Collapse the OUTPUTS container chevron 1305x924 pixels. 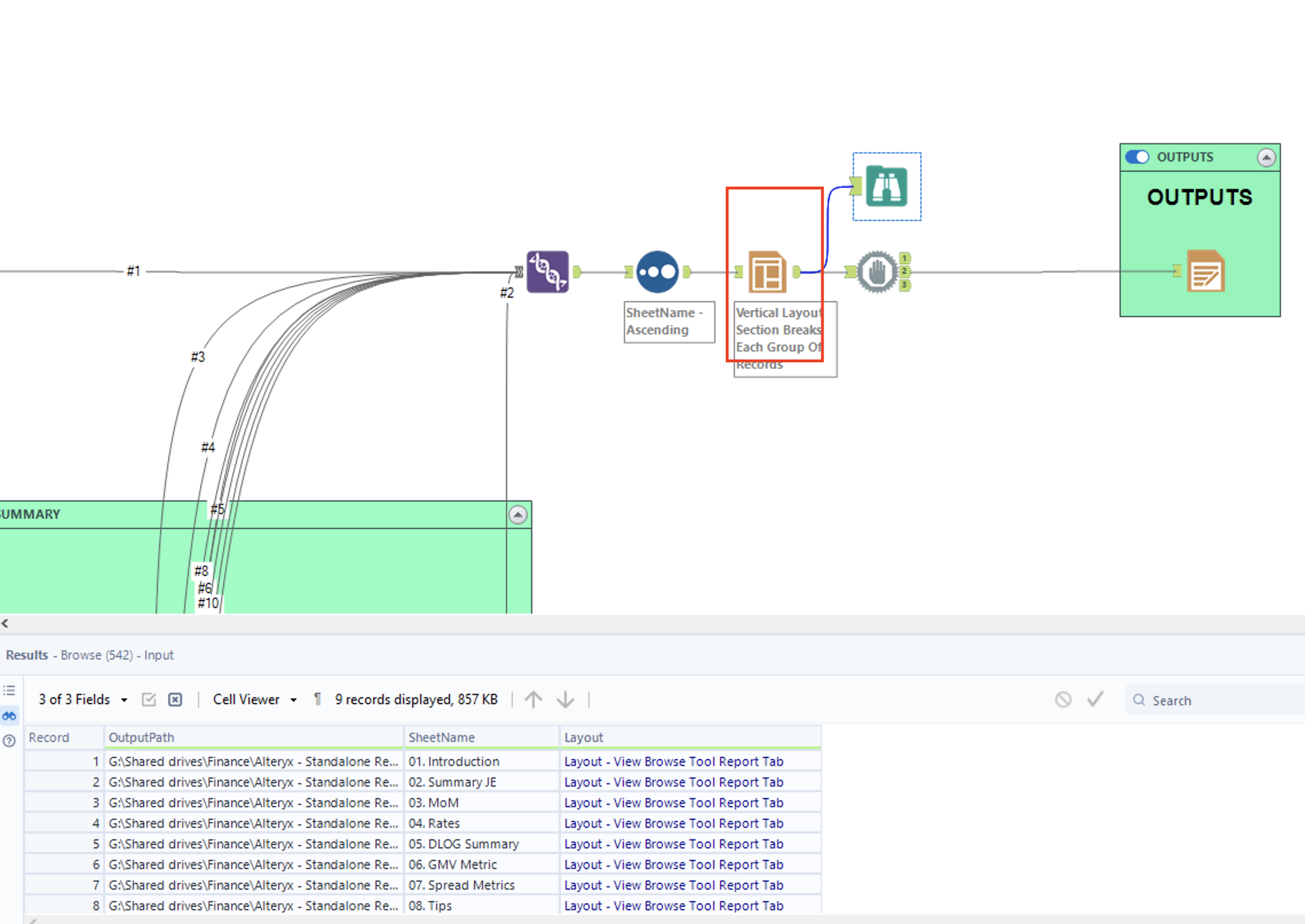pyautogui.click(x=1266, y=157)
